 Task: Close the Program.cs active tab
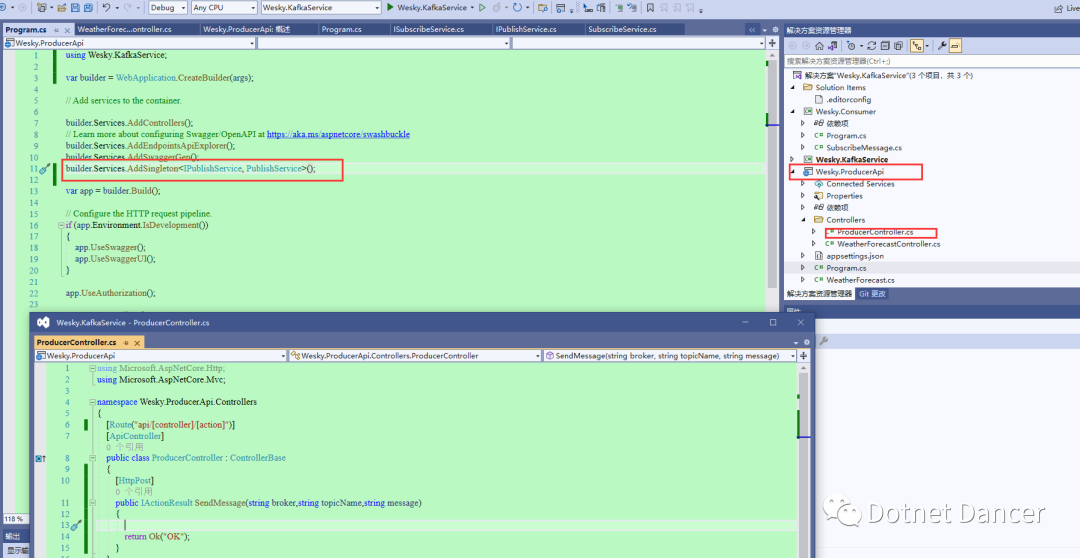68,30
